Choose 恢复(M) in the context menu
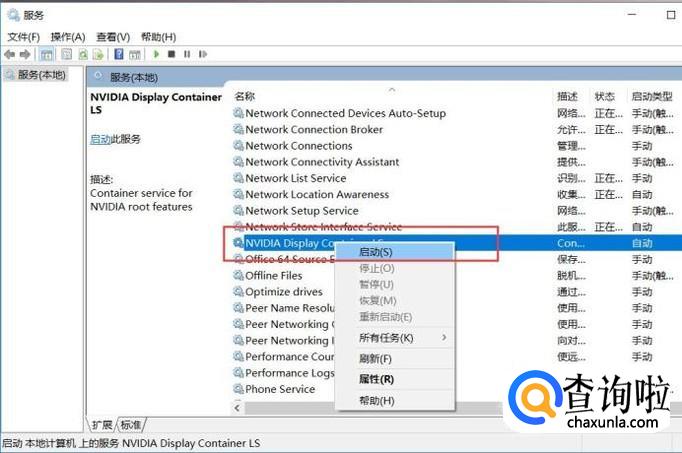Screen dimensions: 682x453 pos(378,300)
